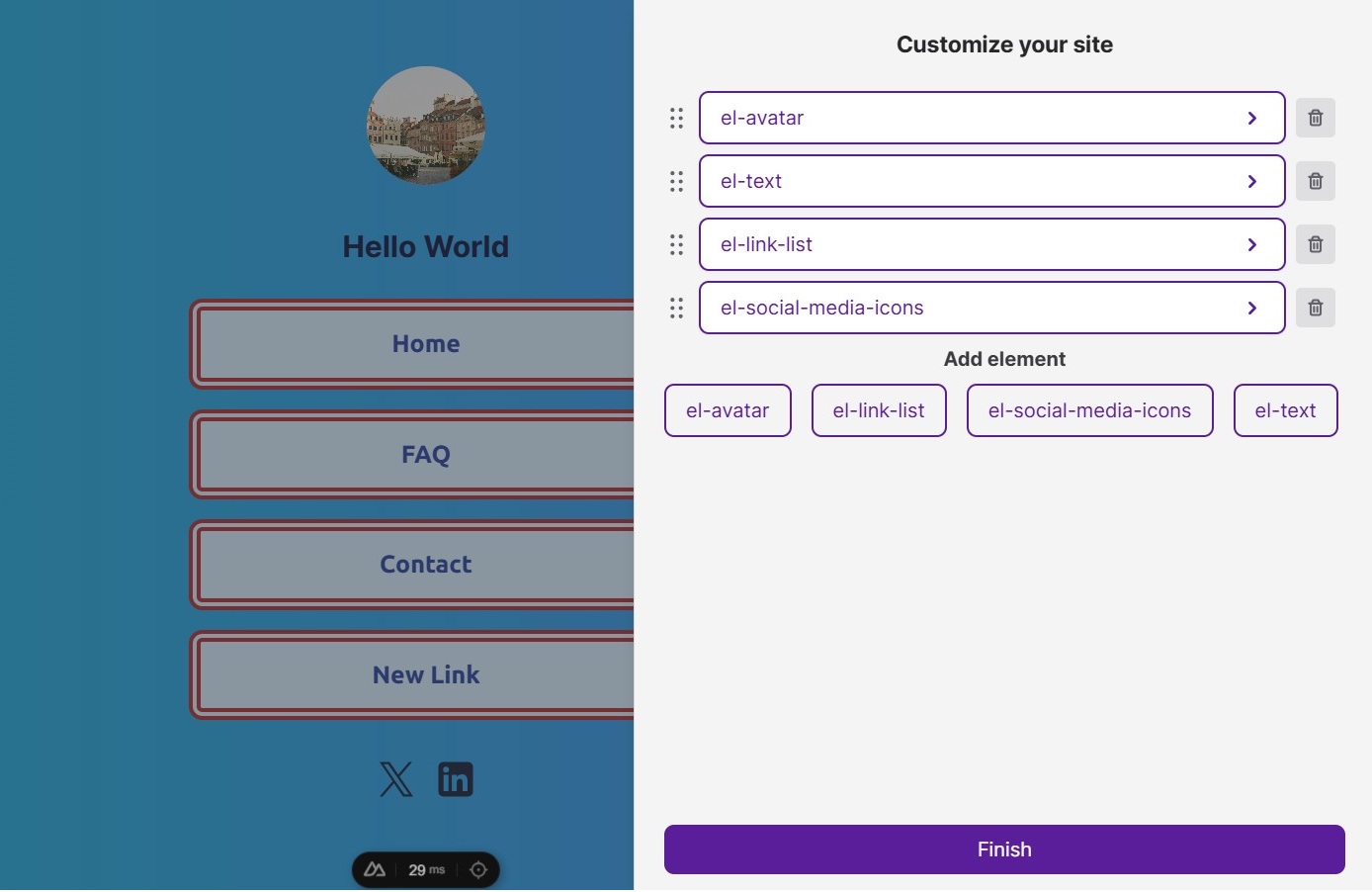Click the Home link in preview
Viewport: 1372px width, 892px height.
(x=426, y=344)
